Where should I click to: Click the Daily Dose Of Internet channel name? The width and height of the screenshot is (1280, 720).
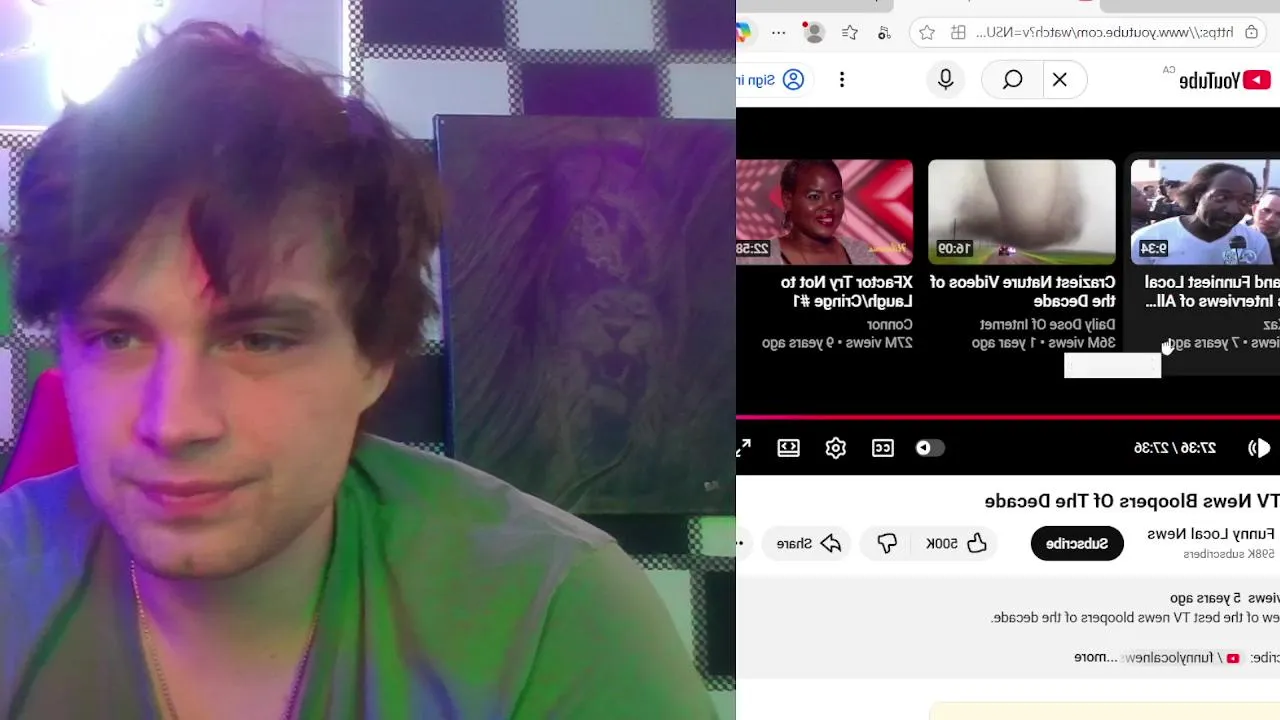point(1047,324)
